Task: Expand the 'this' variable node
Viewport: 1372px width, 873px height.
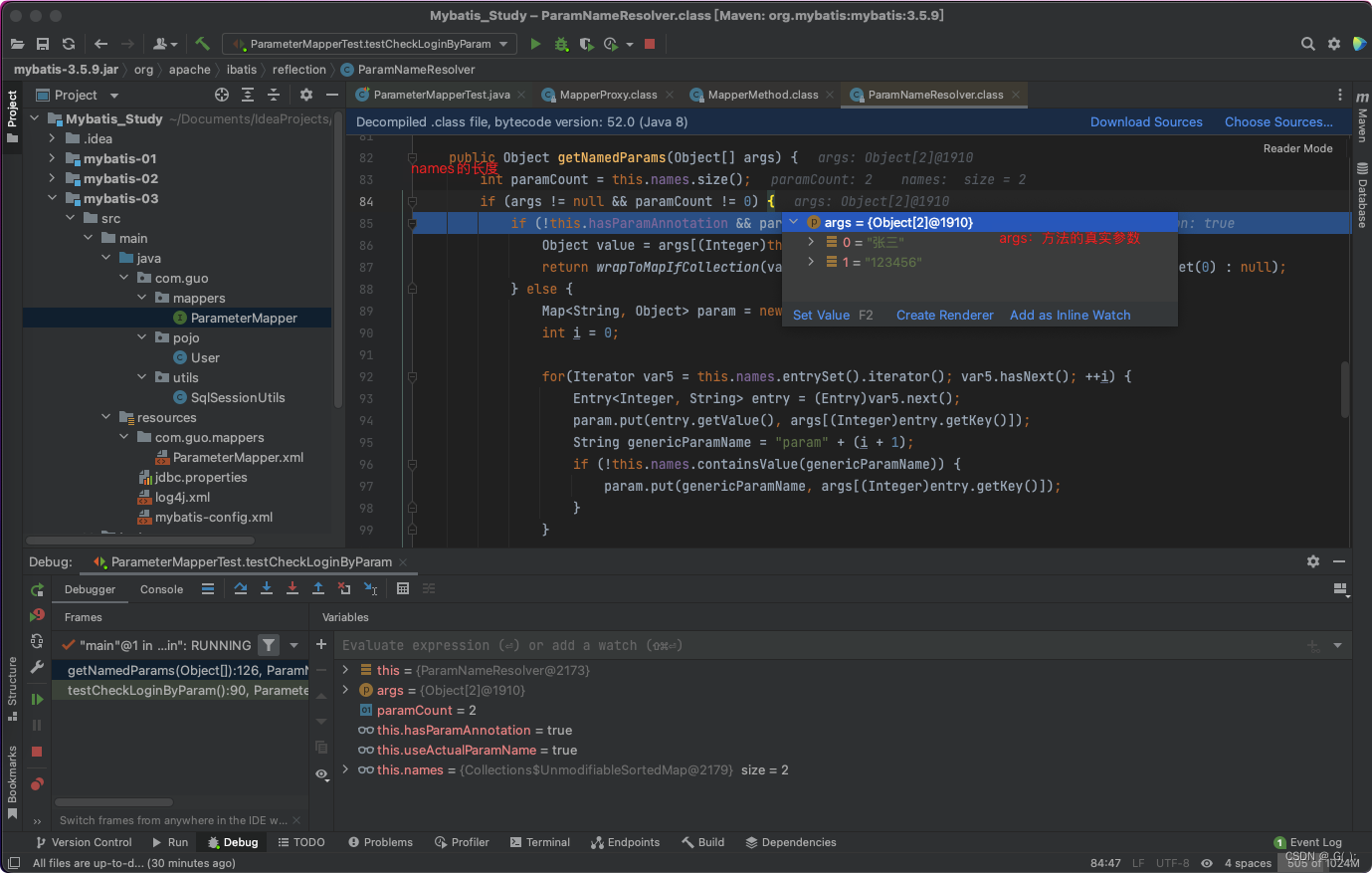Action: point(345,670)
